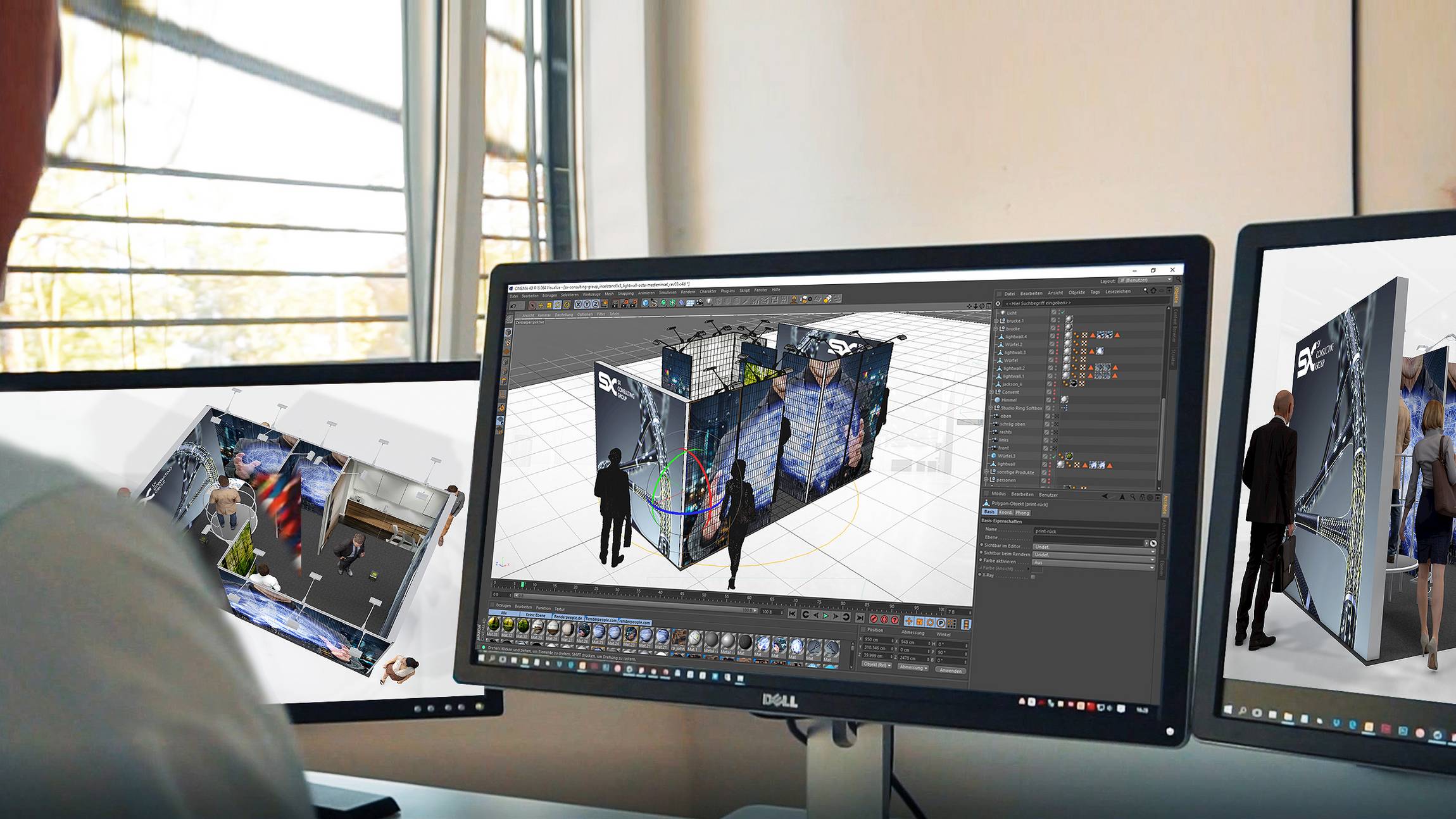Toggle the Z axis lock

(x=595, y=304)
